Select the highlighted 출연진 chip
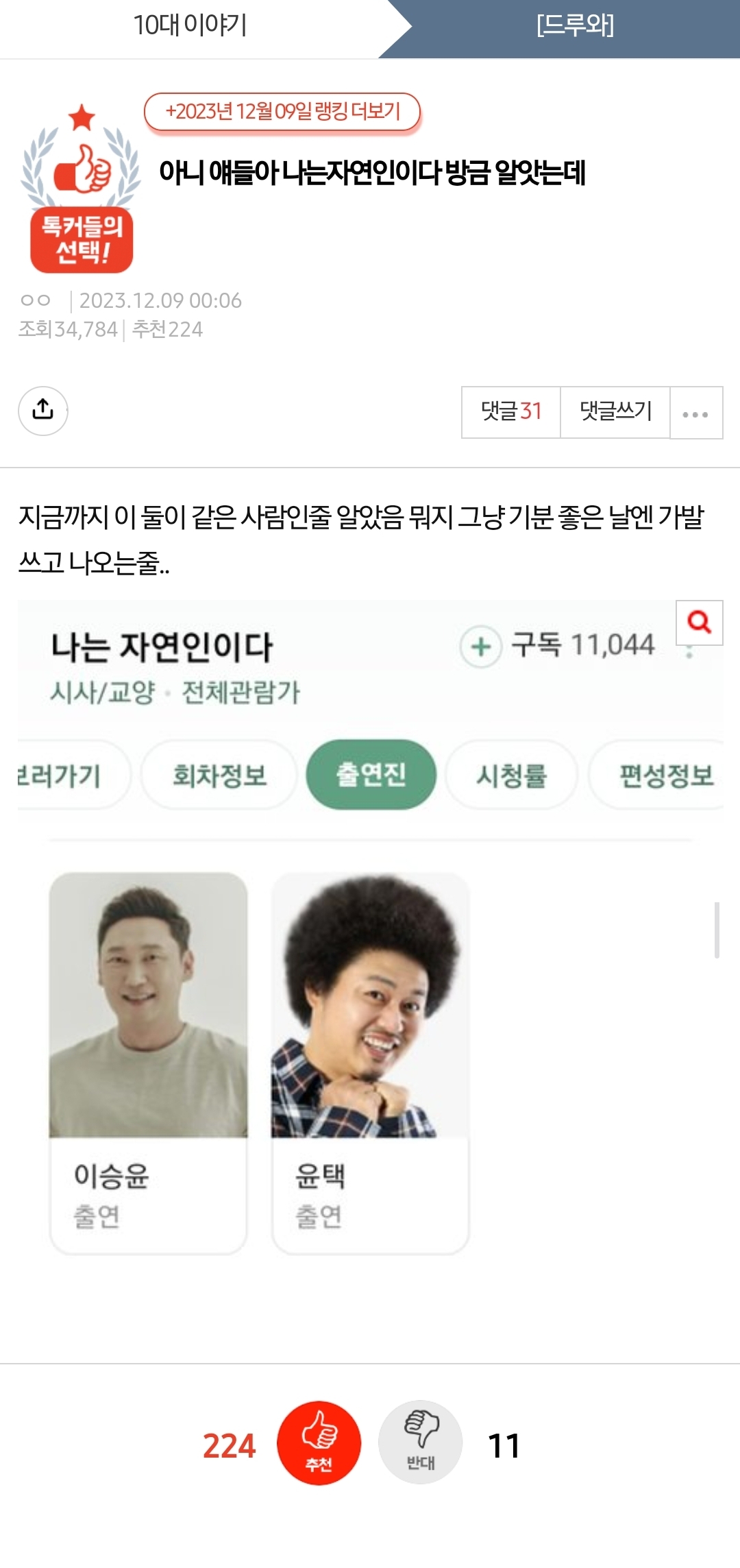The width and height of the screenshot is (740, 1568). point(371,775)
